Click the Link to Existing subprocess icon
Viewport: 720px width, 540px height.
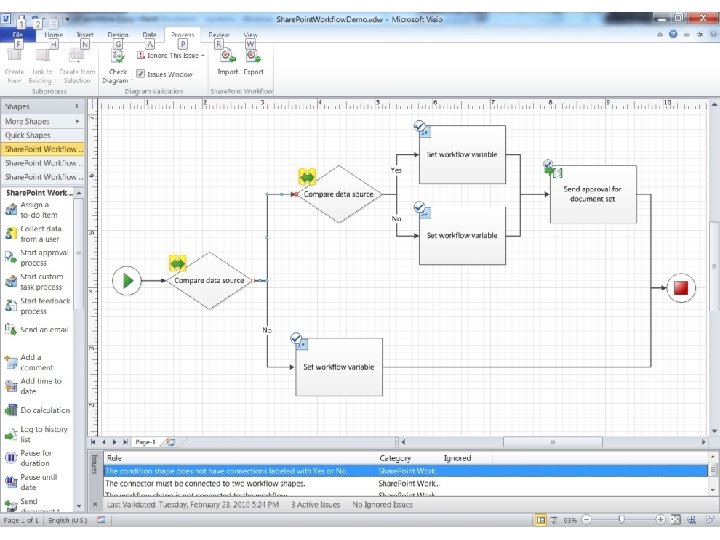pos(42,56)
